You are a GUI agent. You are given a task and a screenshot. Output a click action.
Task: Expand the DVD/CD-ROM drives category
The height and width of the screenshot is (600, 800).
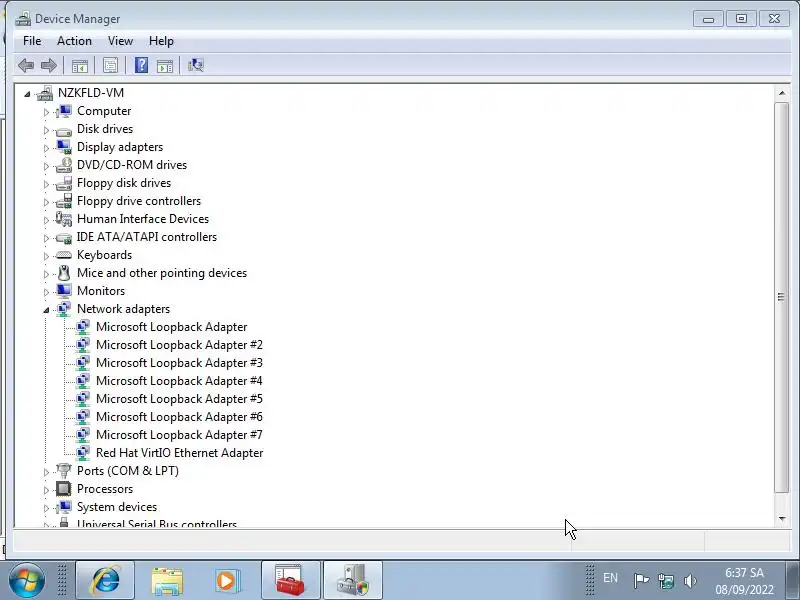[x=46, y=166]
